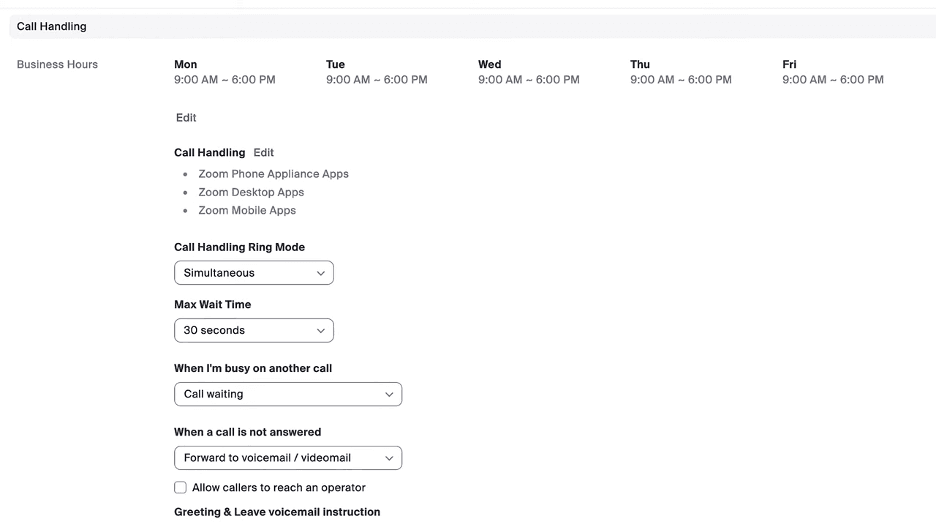The image size is (936, 528).
Task: Click the chevron arrow in the 30 seconds dropdown
Action: tap(321, 330)
